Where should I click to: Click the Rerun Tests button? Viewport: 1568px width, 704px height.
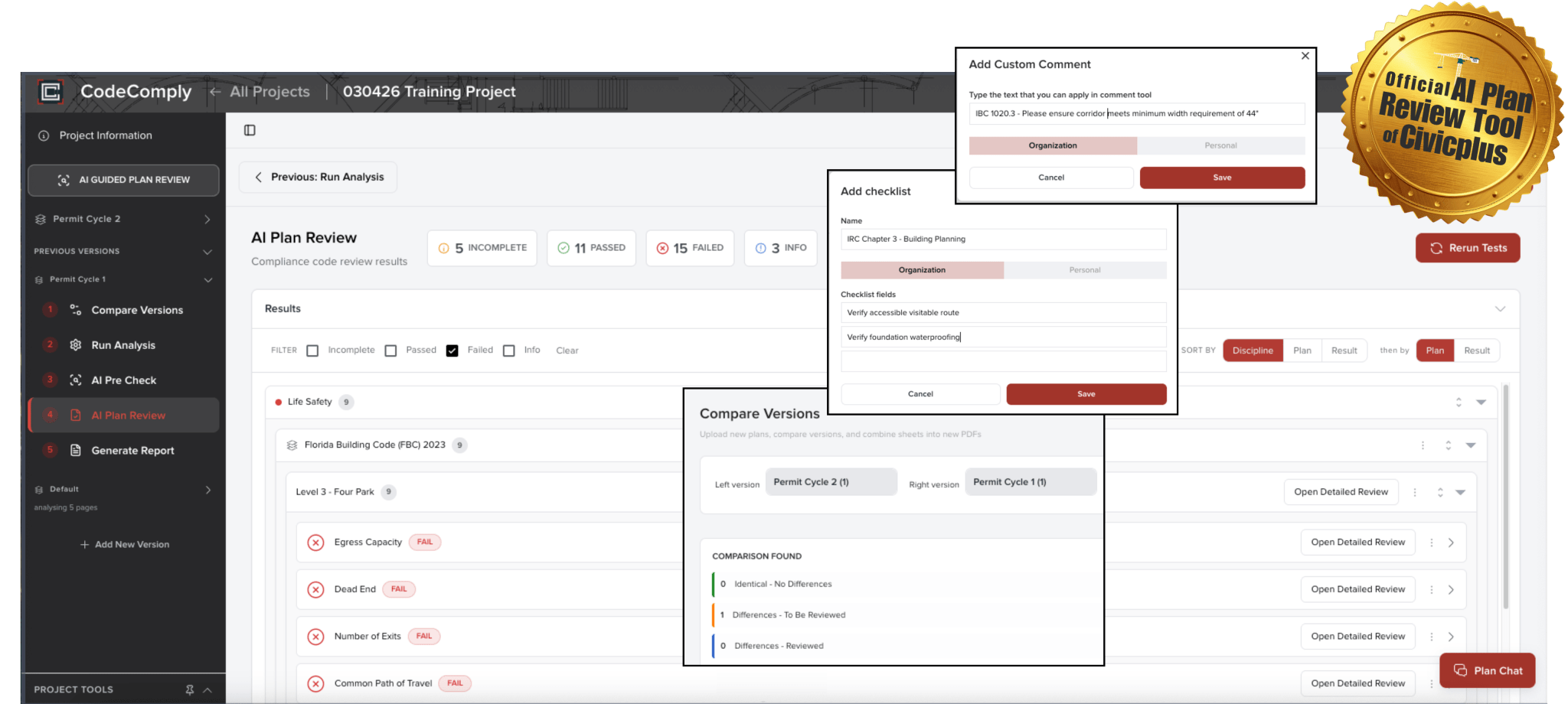1468,248
